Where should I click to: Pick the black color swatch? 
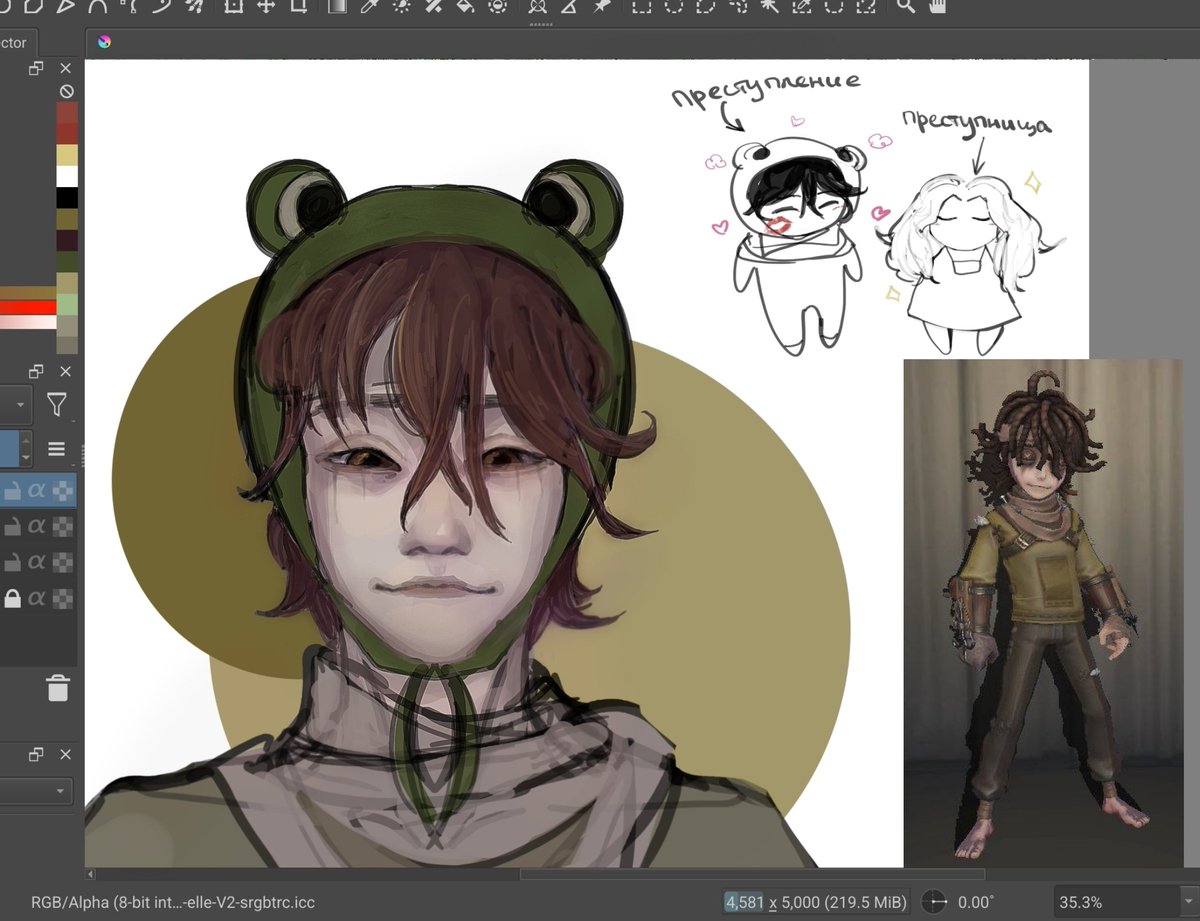pyautogui.click(x=67, y=197)
